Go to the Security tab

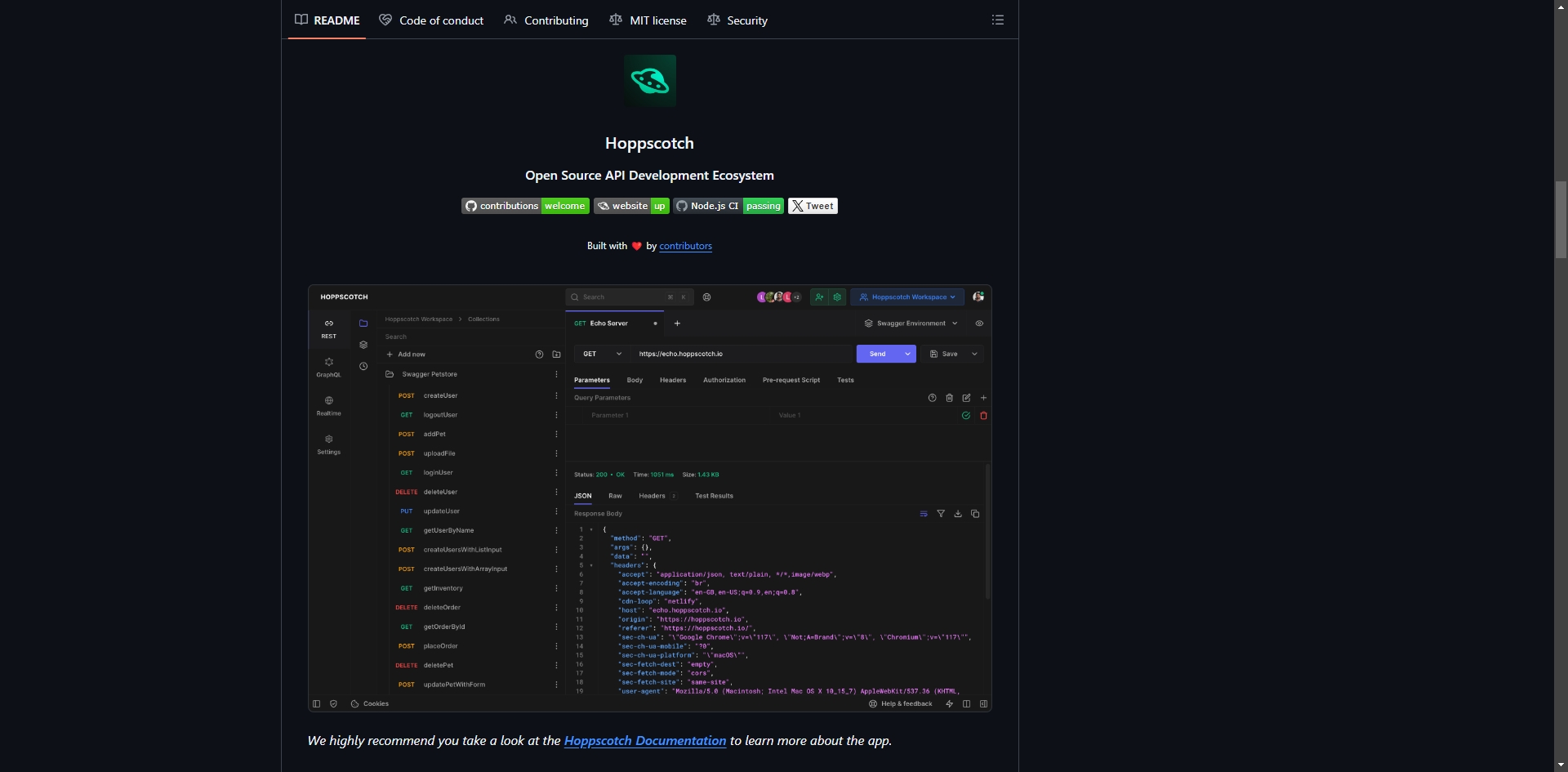(x=737, y=20)
